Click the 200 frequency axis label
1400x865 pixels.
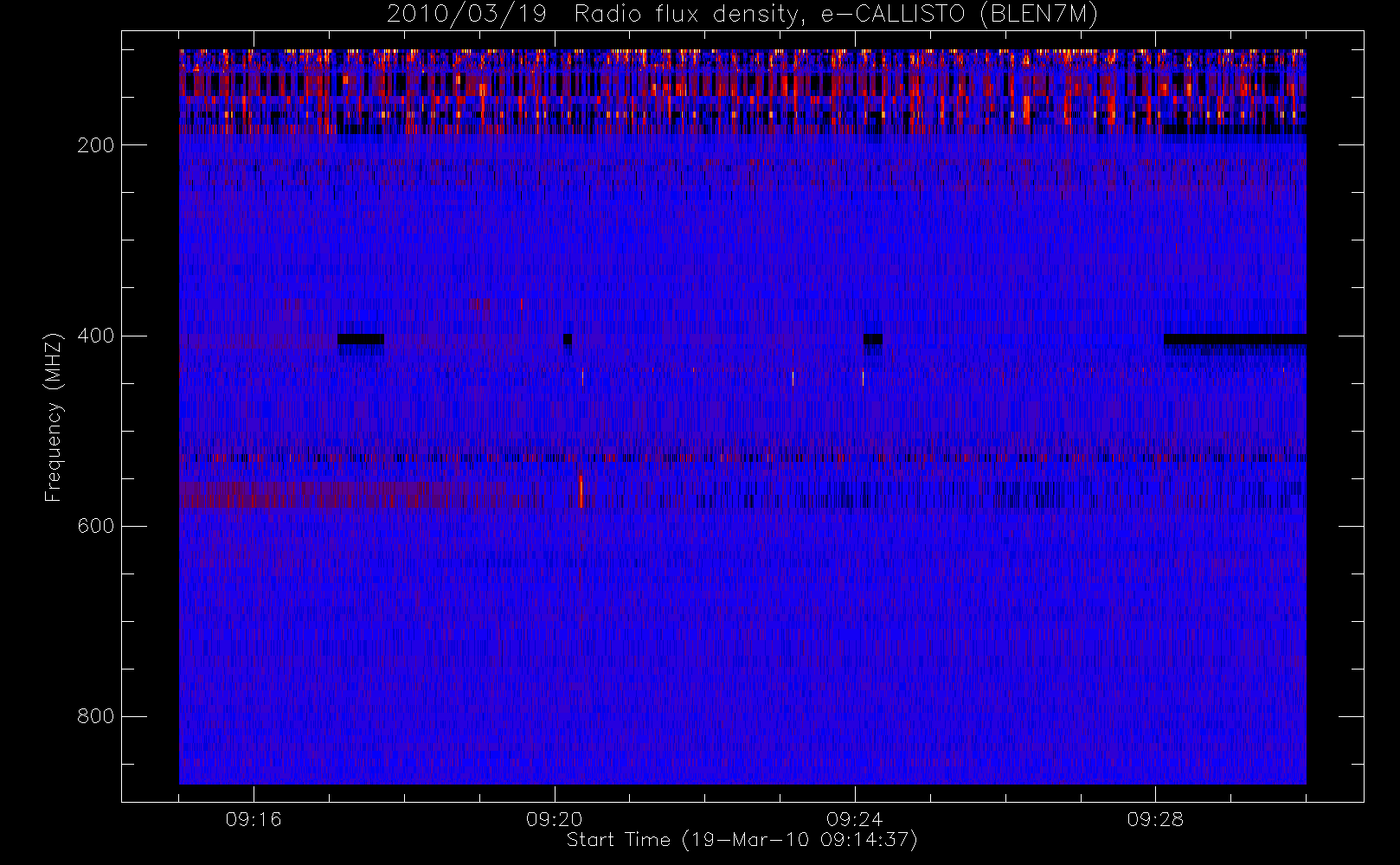tap(95, 145)
